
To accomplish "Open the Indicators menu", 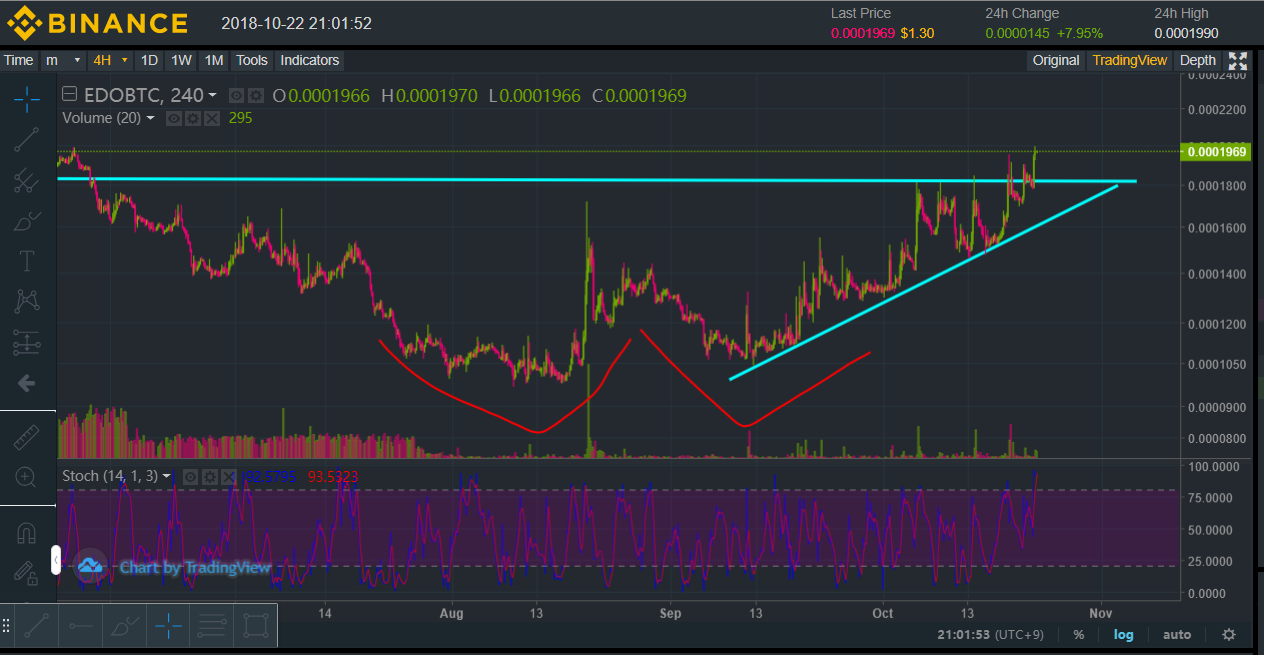I will (x=309, y=60).
